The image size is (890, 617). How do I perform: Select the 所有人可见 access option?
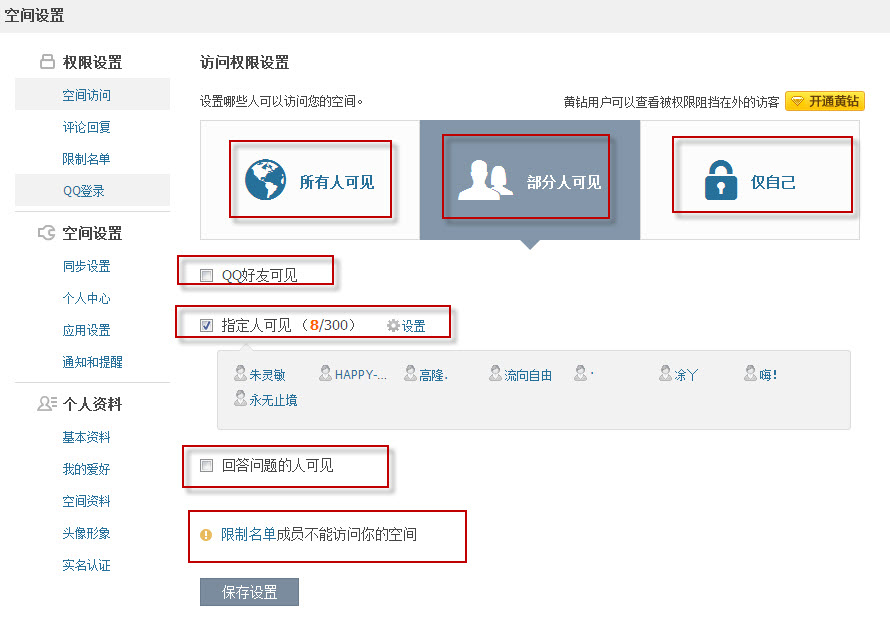(x=310, y=180)
